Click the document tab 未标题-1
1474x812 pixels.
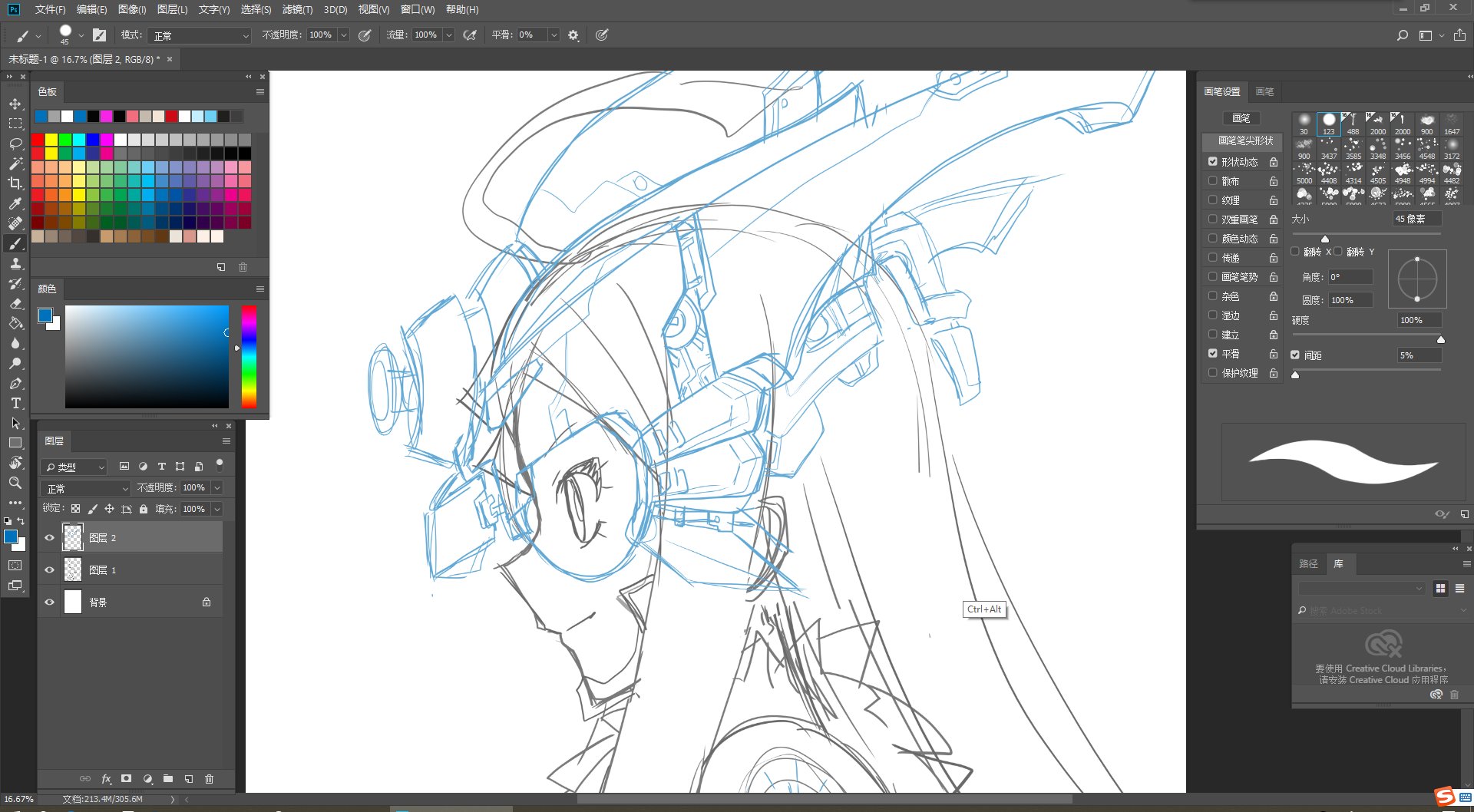point(84,60)
